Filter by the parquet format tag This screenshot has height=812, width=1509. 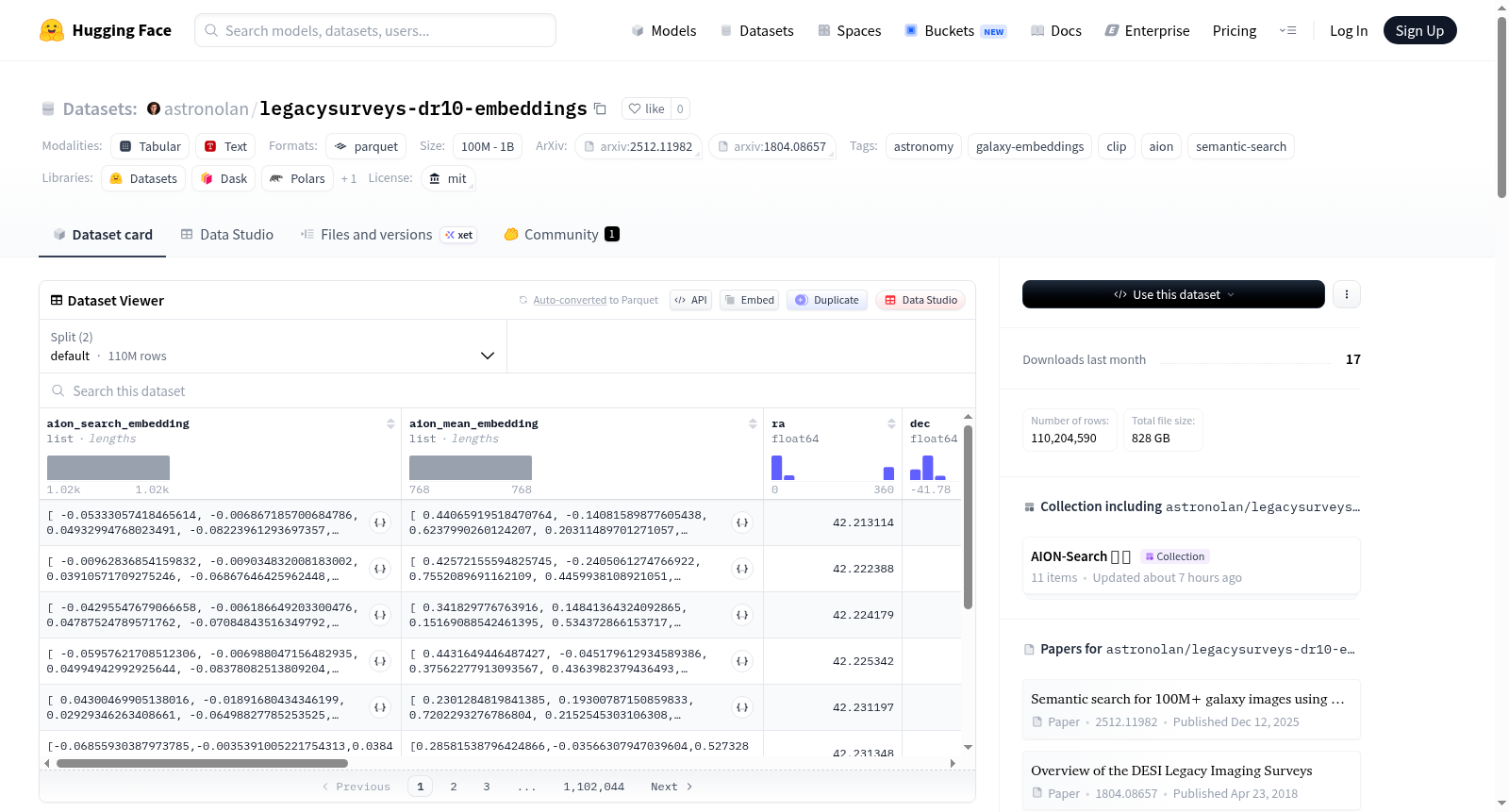(x=366, y=146)
